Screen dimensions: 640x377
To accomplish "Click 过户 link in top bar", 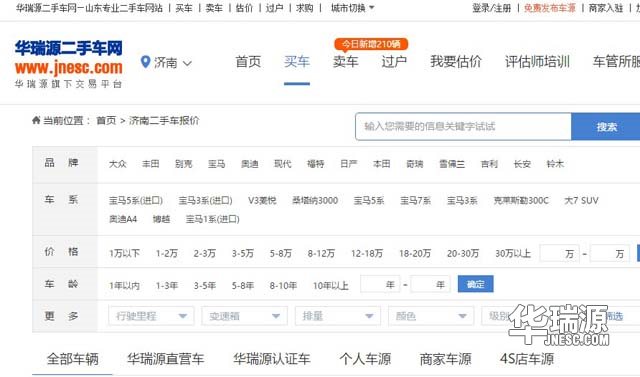I will tap(274, 8).
